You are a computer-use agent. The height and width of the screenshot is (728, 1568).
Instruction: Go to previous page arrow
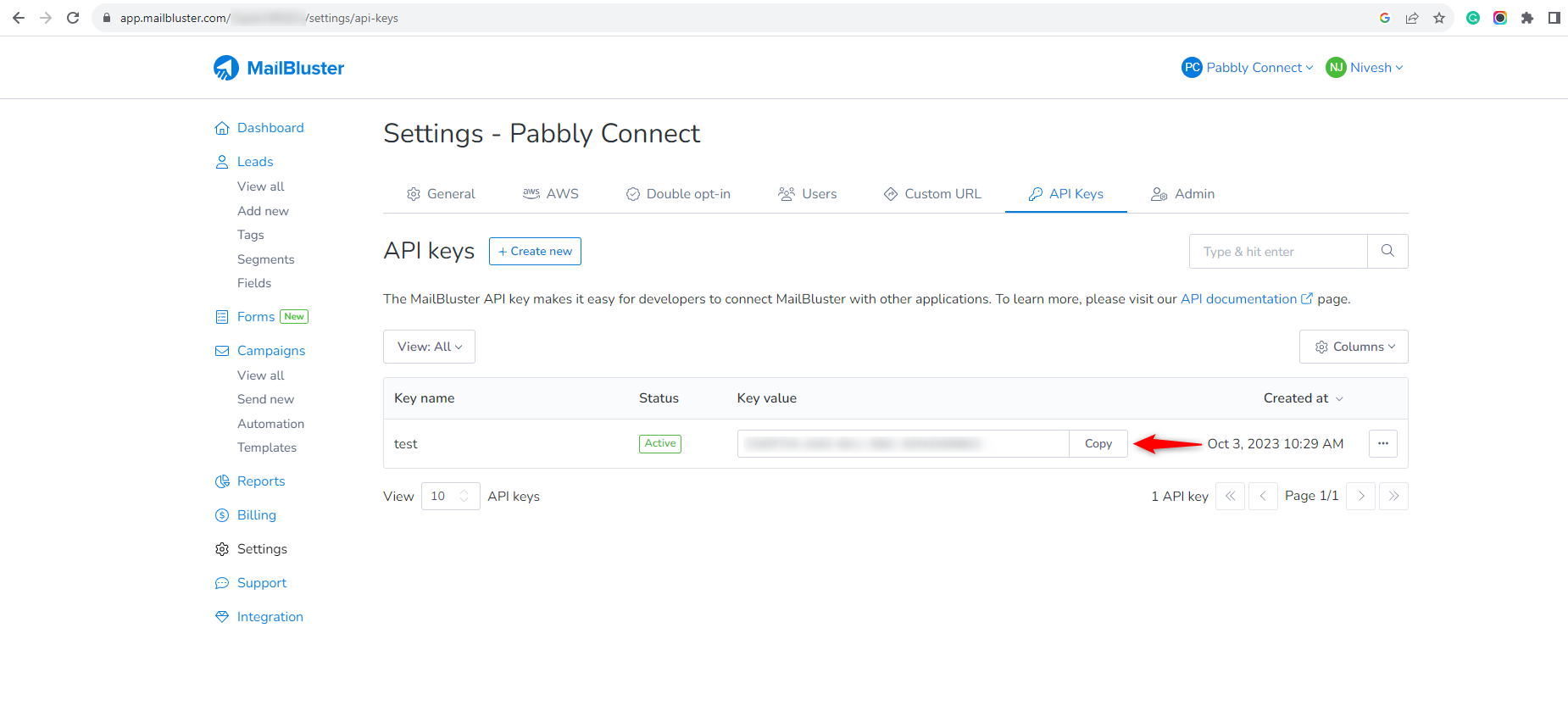click(1263, 496)
